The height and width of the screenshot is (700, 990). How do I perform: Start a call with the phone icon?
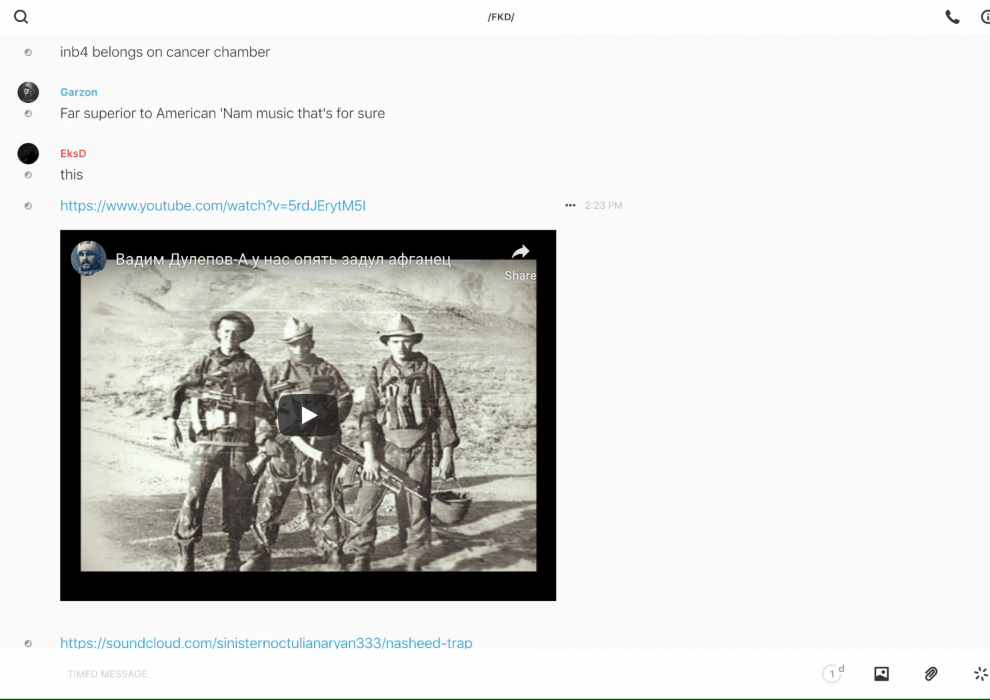click(952, 17)
